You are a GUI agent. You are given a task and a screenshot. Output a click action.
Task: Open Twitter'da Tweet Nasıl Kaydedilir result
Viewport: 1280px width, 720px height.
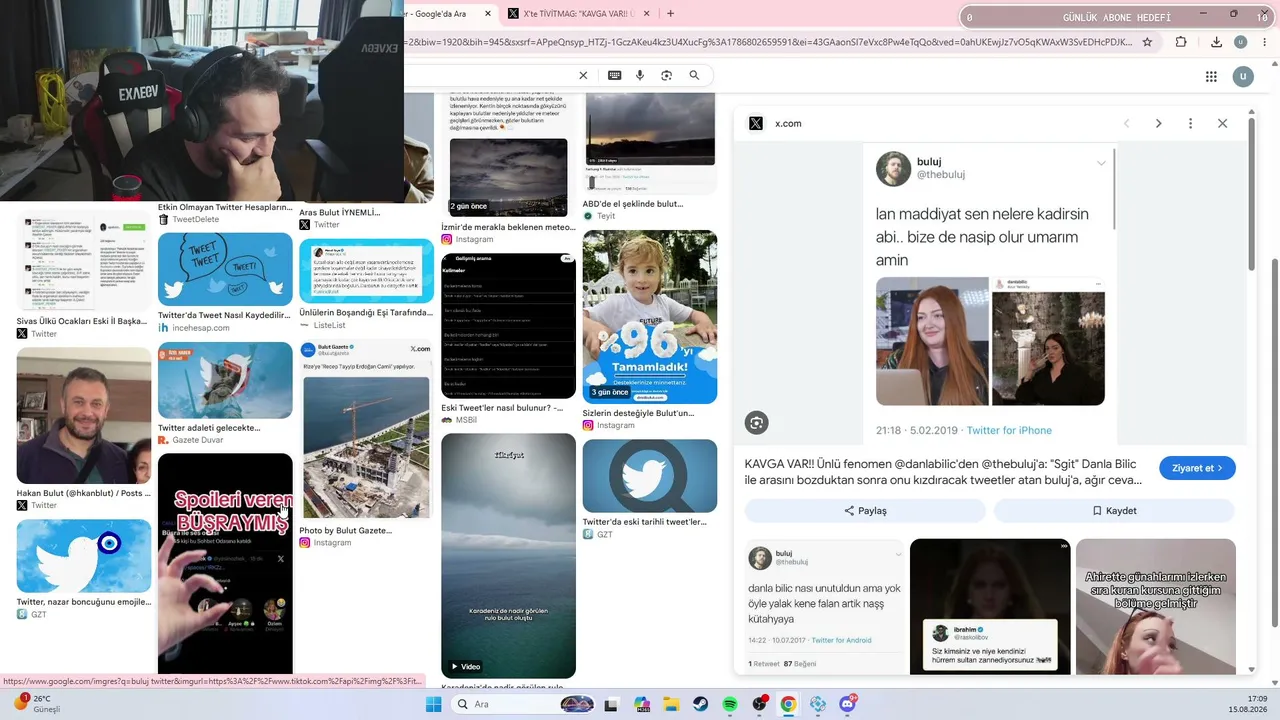coord(224,315)
